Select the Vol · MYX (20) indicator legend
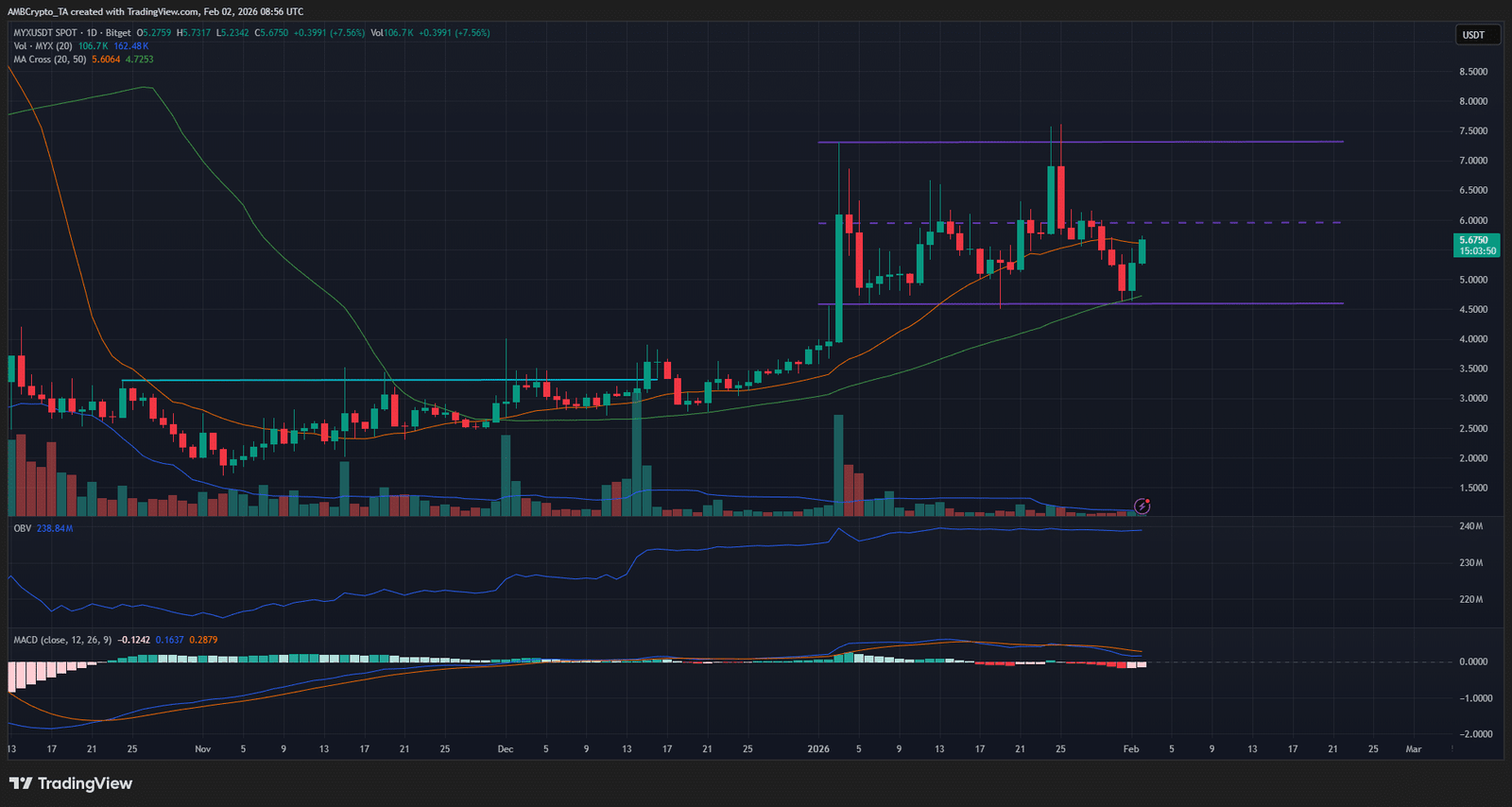Viewport: 1512px width, 807px height. (43, 46)
